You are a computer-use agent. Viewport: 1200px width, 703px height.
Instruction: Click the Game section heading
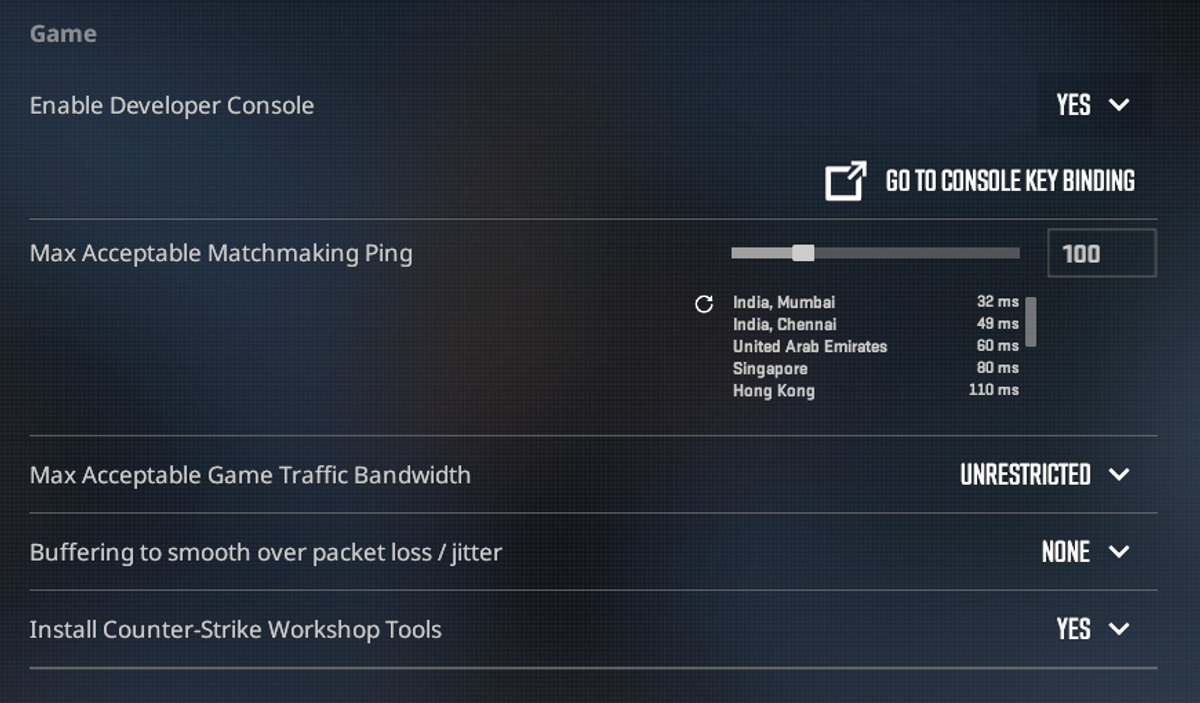click(63, 34)
